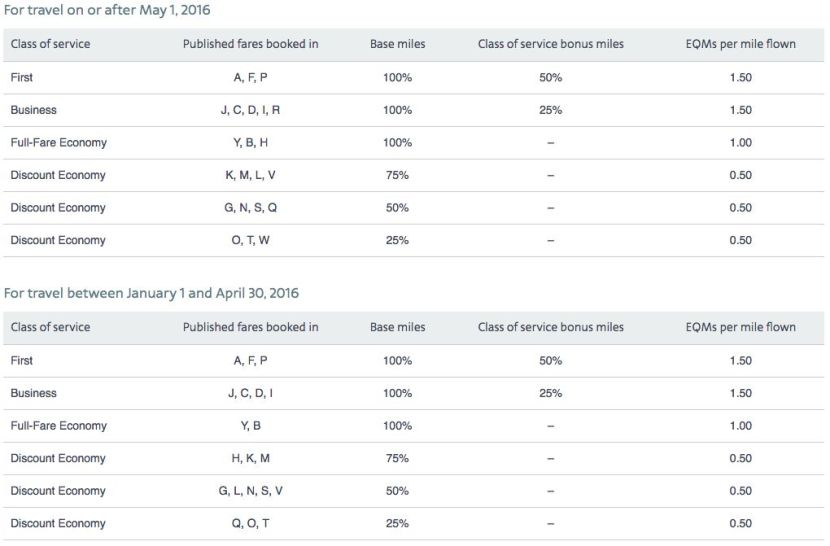This screenshot has width=830, height=546.
Task: Click the "K, M, L, V" fare codes cell
Action: click(250, 175)
